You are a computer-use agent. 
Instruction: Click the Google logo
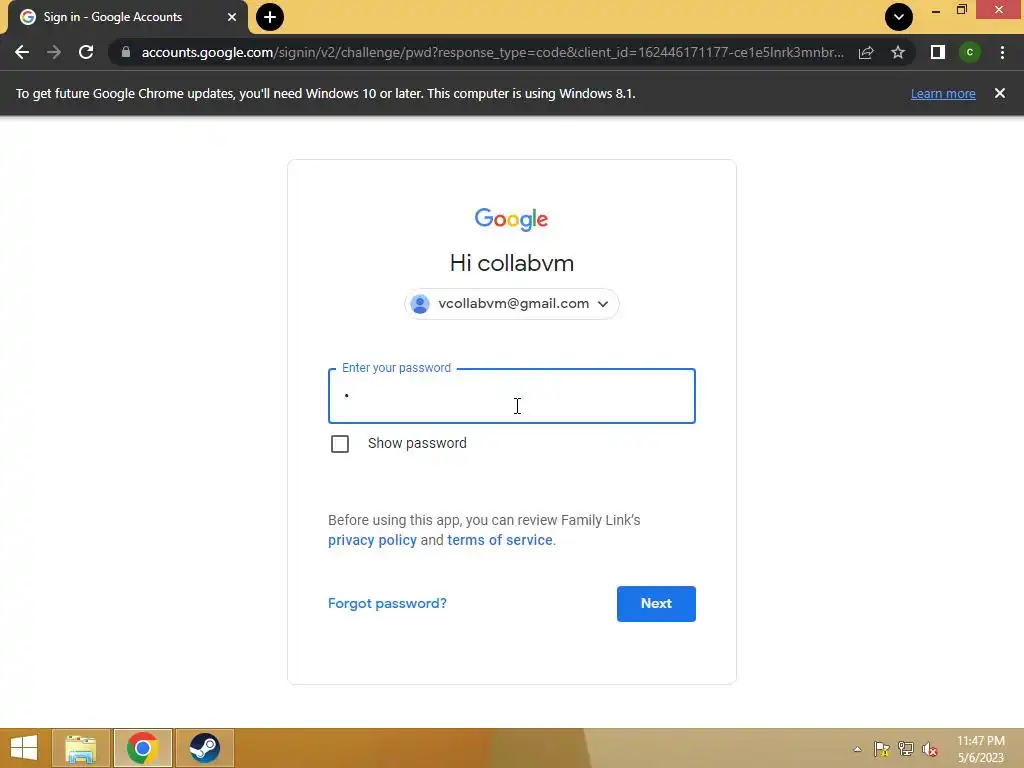511,219
